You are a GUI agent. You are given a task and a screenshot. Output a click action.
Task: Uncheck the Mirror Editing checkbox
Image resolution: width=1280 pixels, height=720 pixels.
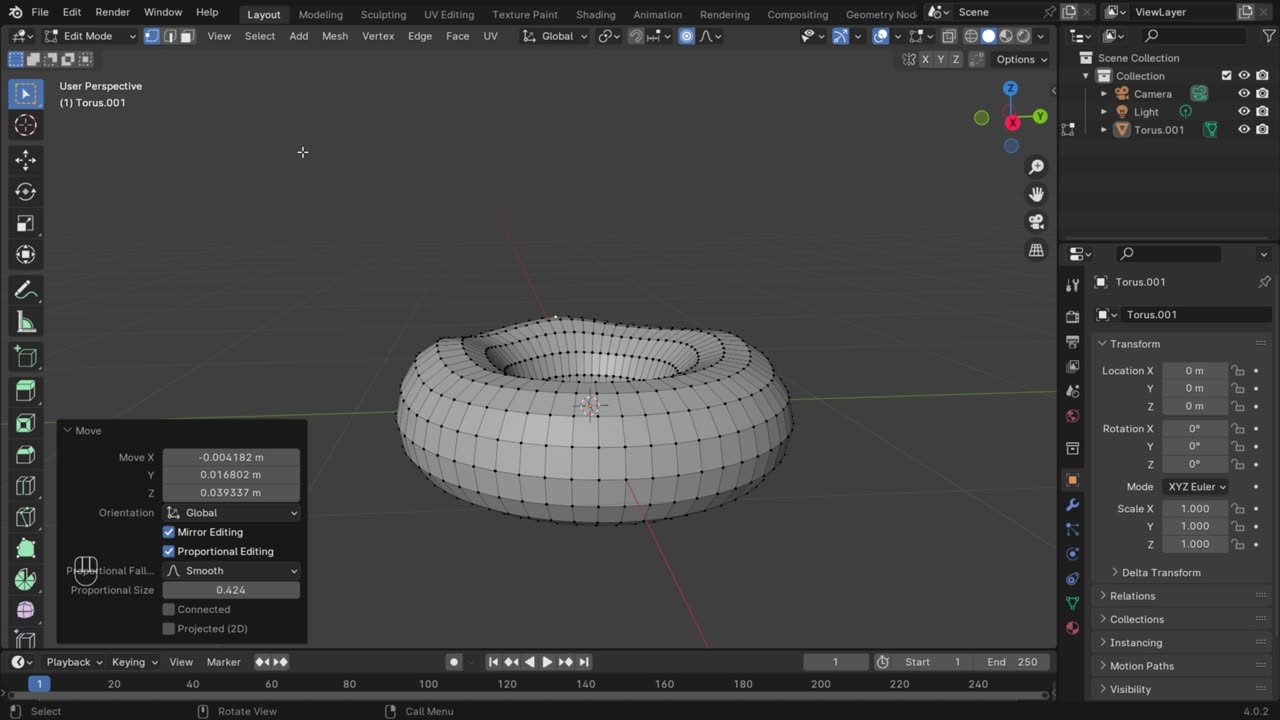click(169, 532)
